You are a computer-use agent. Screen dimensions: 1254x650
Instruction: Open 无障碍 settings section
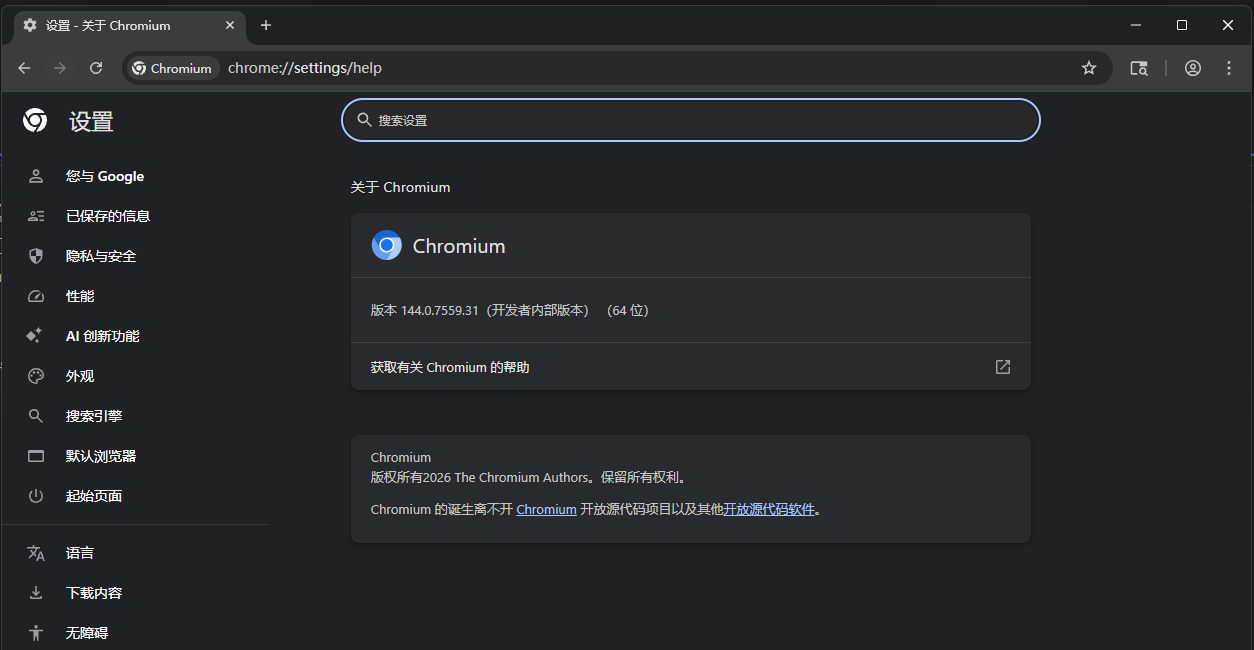coord(134,633)
